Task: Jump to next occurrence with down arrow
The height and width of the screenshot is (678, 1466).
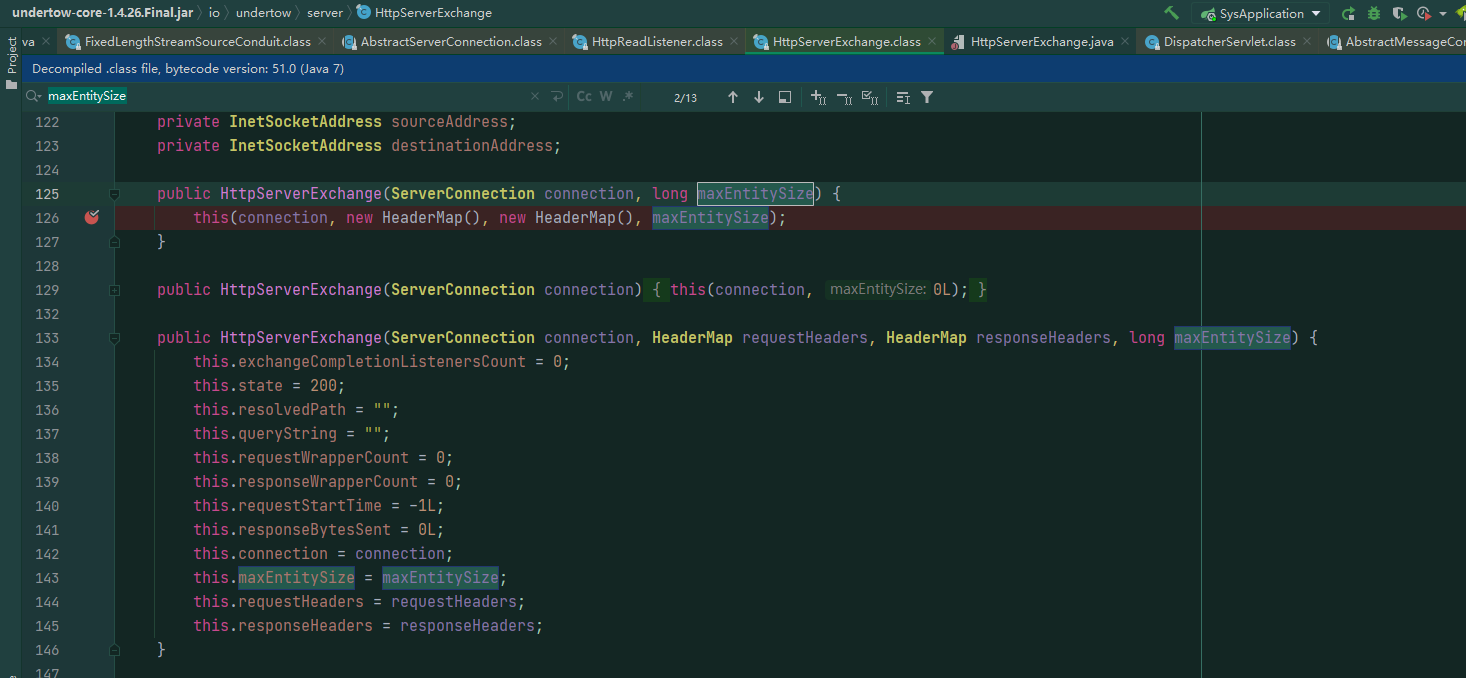Action: click(759, 96)
